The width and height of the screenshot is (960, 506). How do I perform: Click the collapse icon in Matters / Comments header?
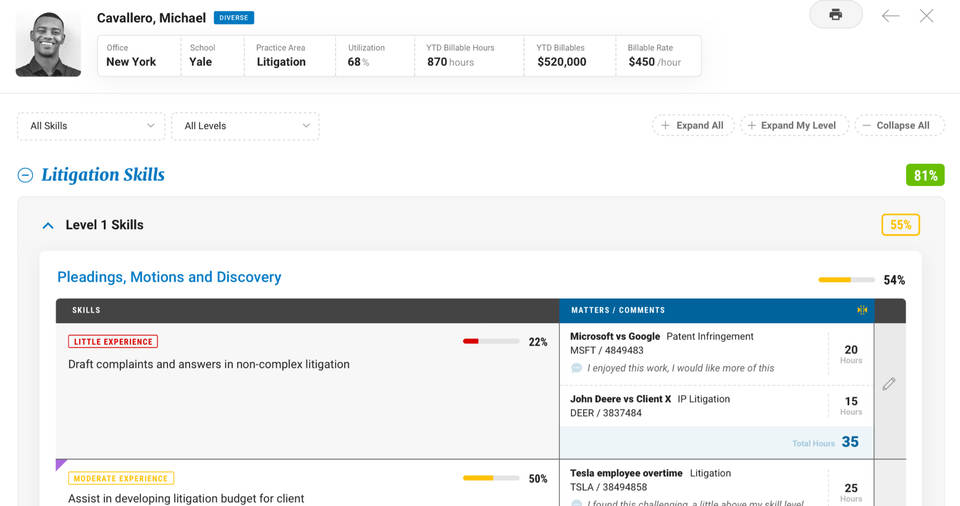pos(862,310)
